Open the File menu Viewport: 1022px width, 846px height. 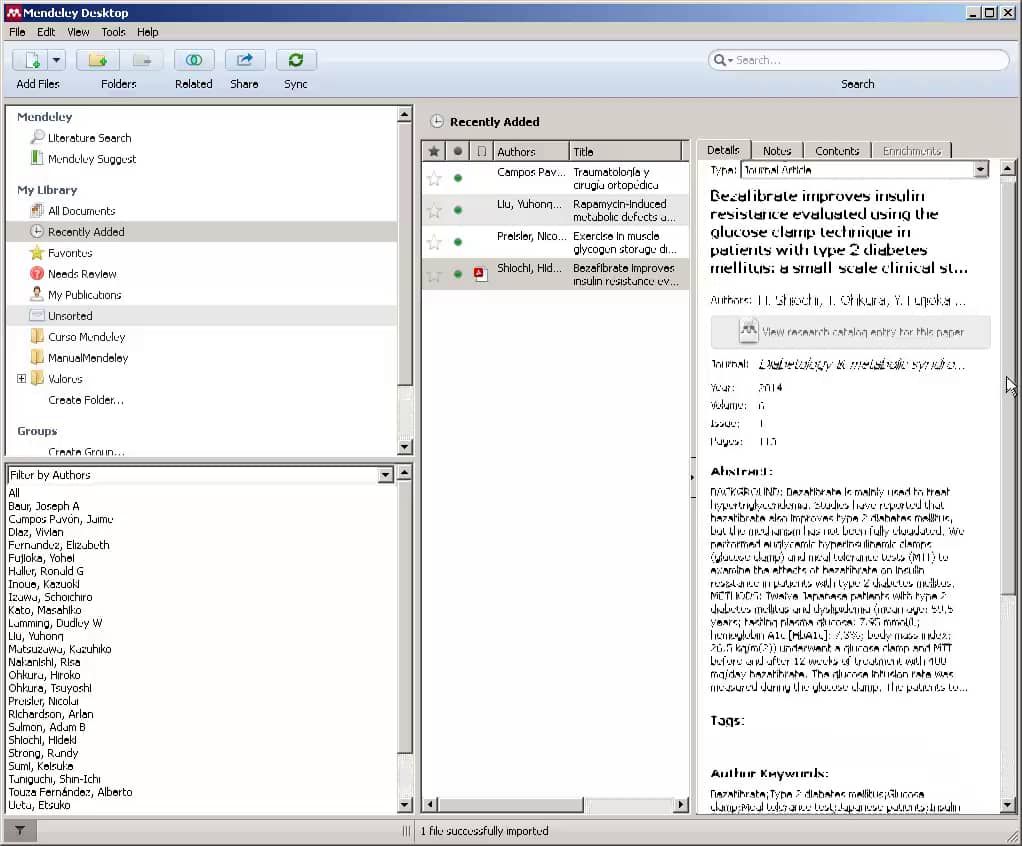click(x=17, y=32)
